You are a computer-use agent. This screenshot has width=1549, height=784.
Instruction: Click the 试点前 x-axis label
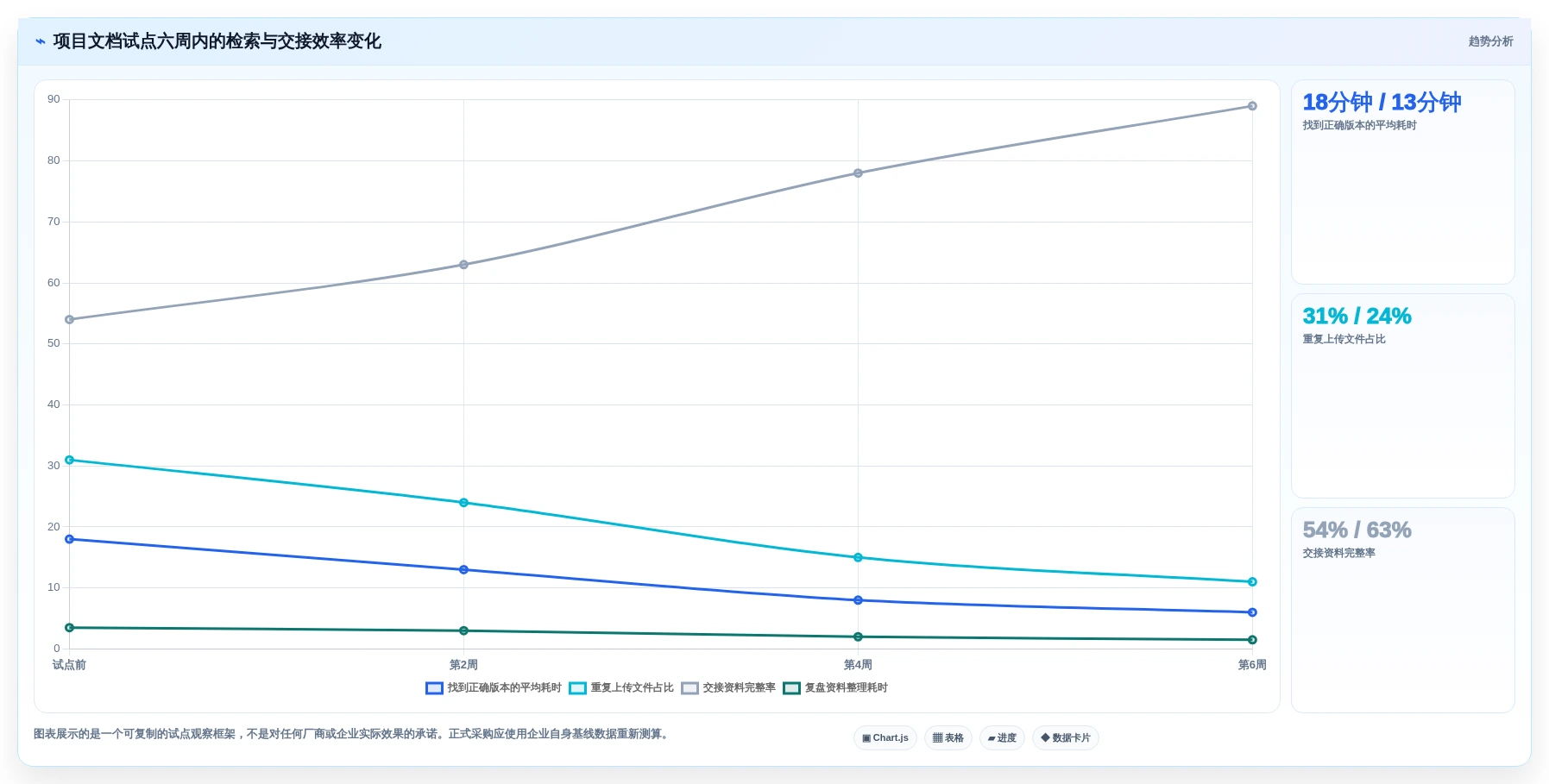[x=69, y=665]
